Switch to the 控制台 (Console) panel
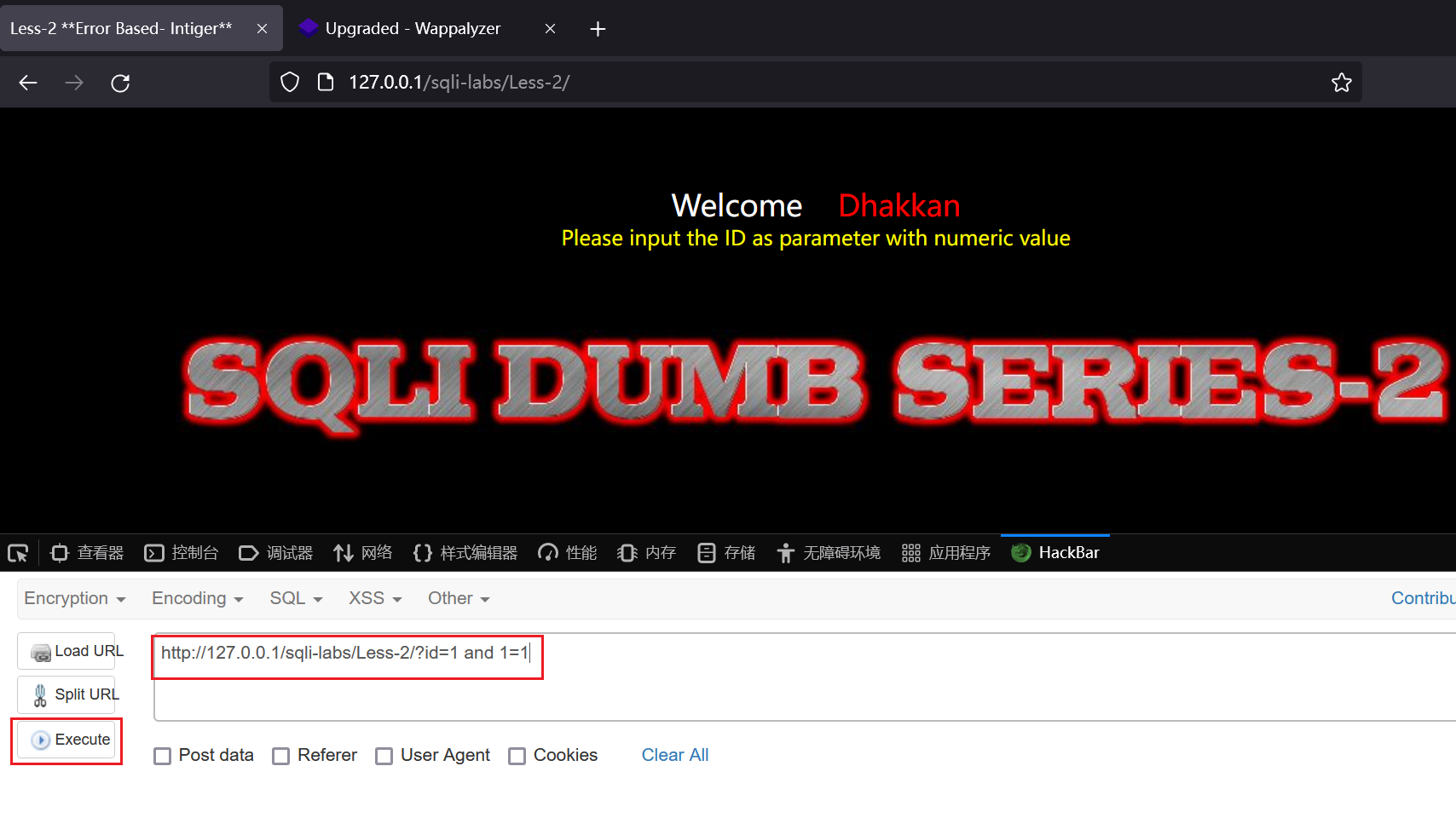This screenshot has height=818, width=1456. tap(182, 552)
